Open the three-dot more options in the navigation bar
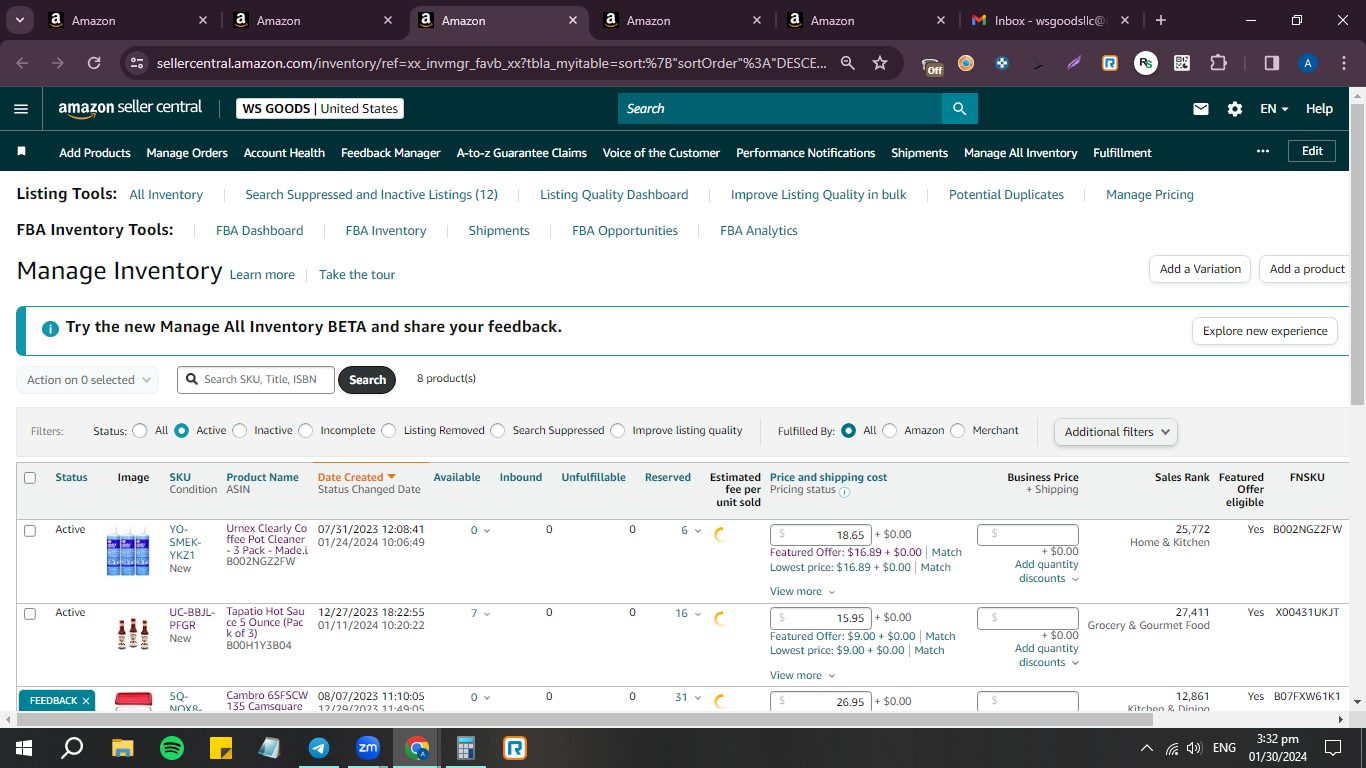Image resolution: width=1366 pixels, height=768 pixels. pos(1263,151)
